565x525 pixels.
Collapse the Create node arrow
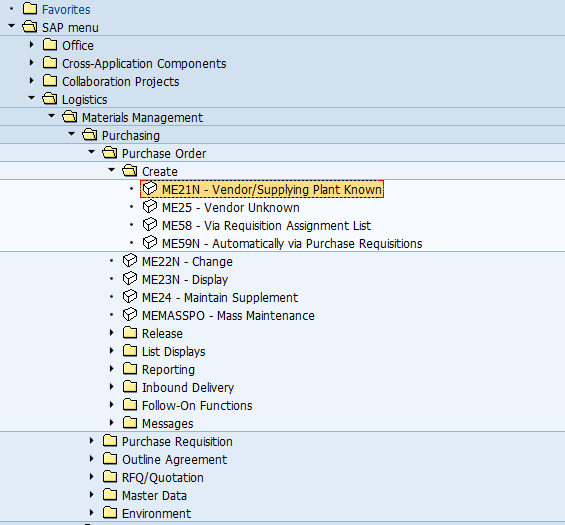pos(112,170)
